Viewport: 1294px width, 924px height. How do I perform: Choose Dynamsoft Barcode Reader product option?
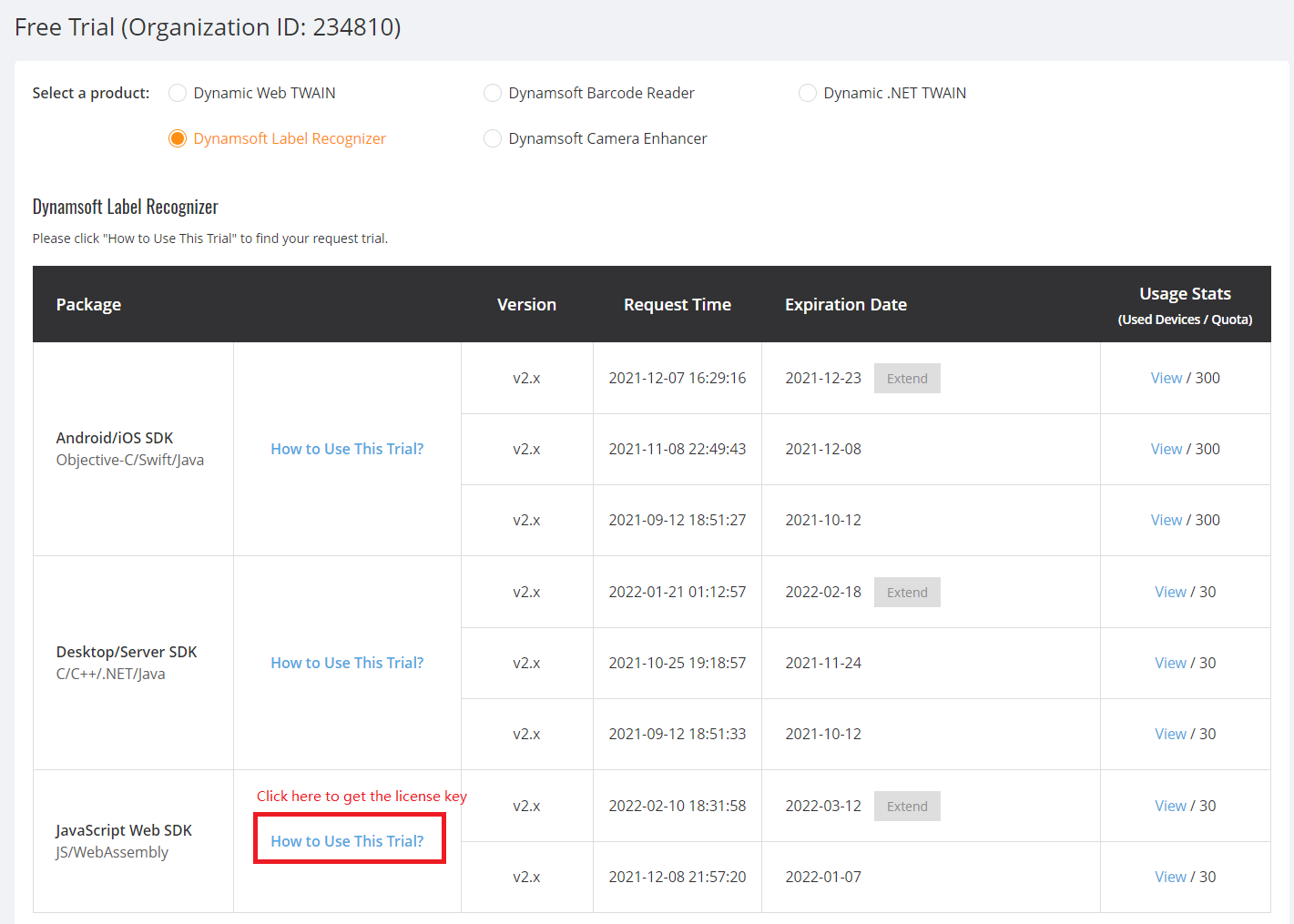(493, 93)
